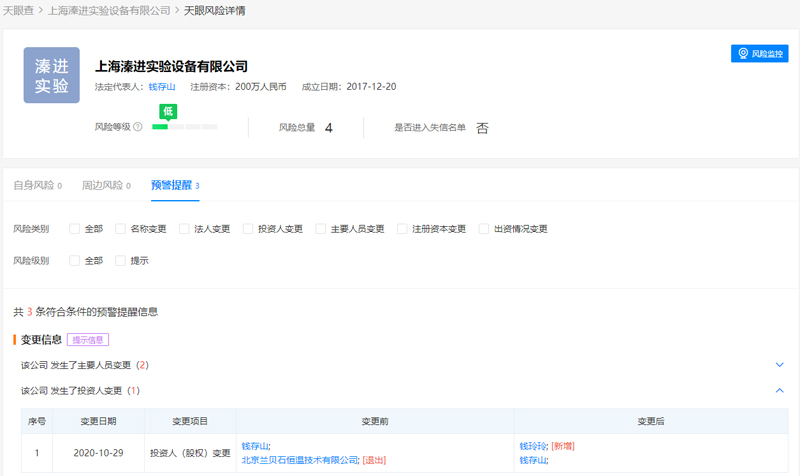Click the 该公司 发生了主要人员变更 row text
The width and height of the screenshot is (800, 476).
coord(85,365)
